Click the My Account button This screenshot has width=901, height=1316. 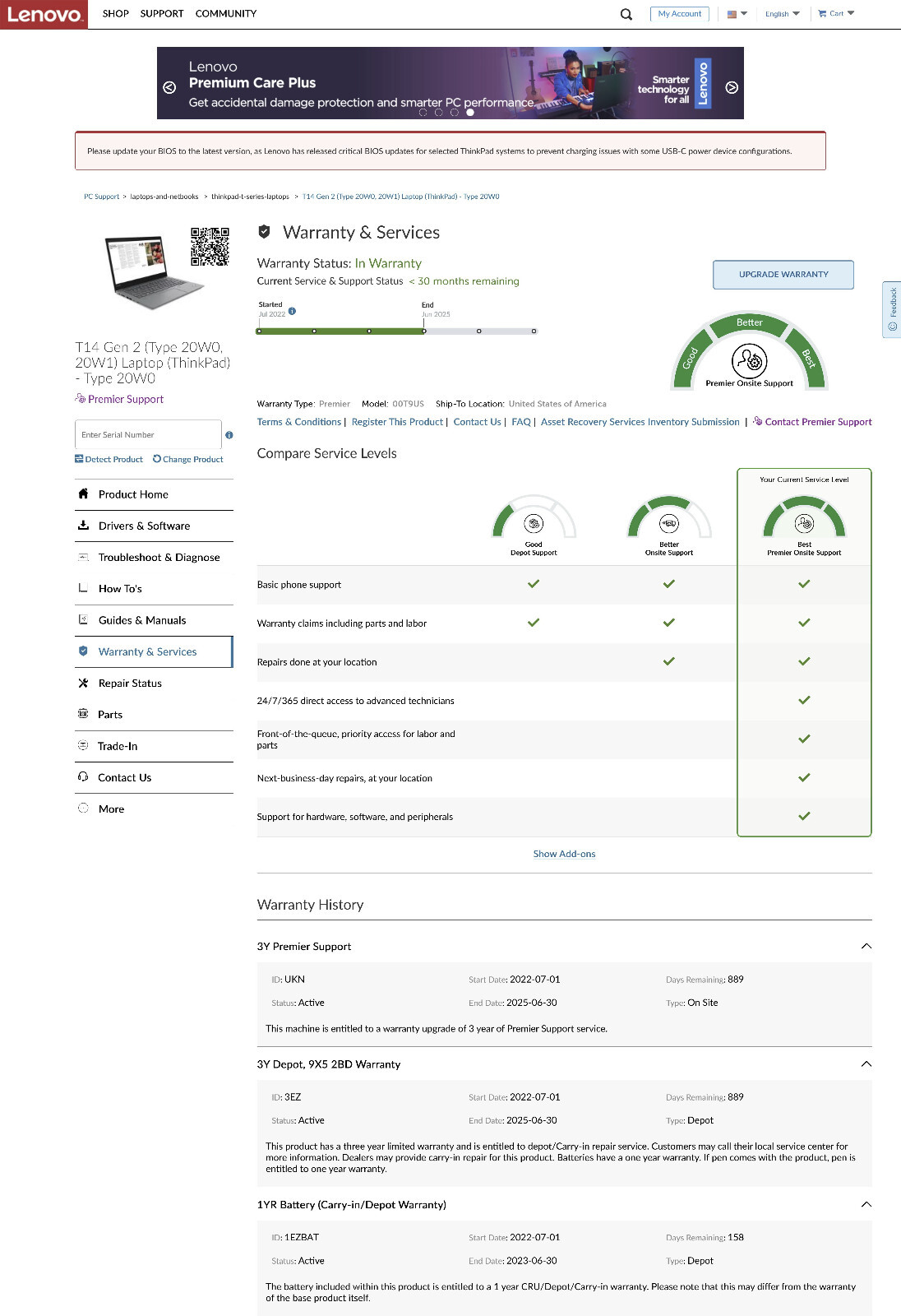pyautogui.click(x=680, y=14)
